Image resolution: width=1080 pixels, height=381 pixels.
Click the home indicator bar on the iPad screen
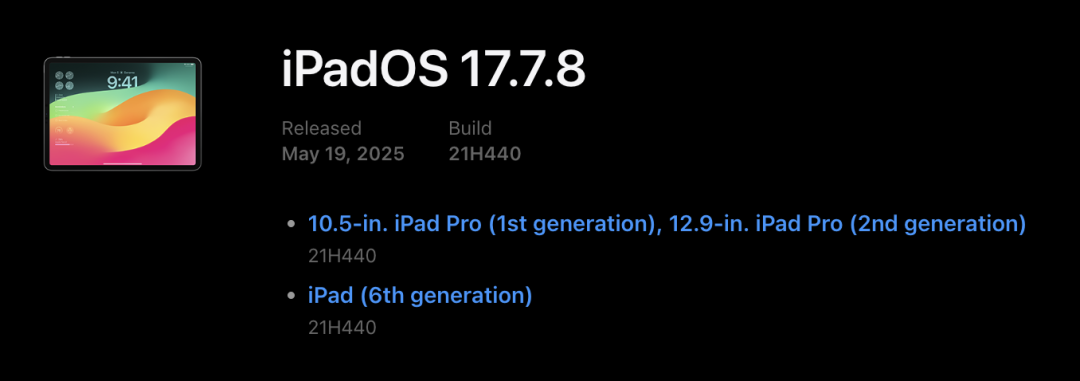pyautogui.click(x=123, y=164)
